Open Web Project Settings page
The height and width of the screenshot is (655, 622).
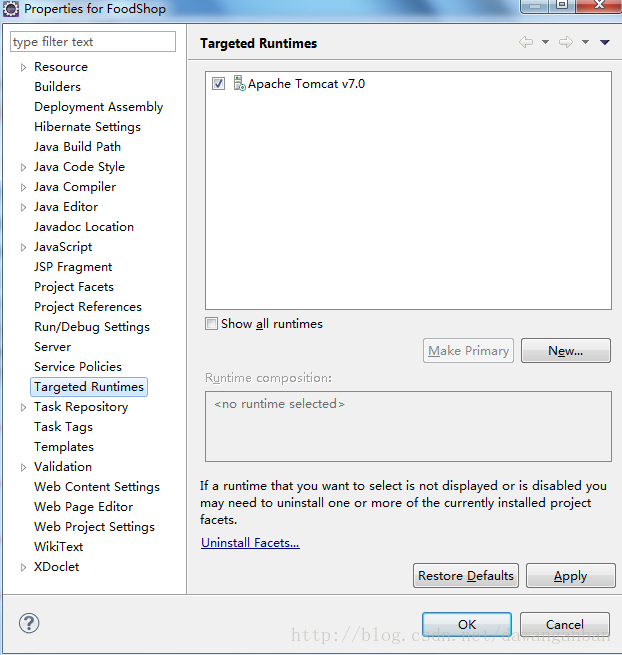pos(94,527)
